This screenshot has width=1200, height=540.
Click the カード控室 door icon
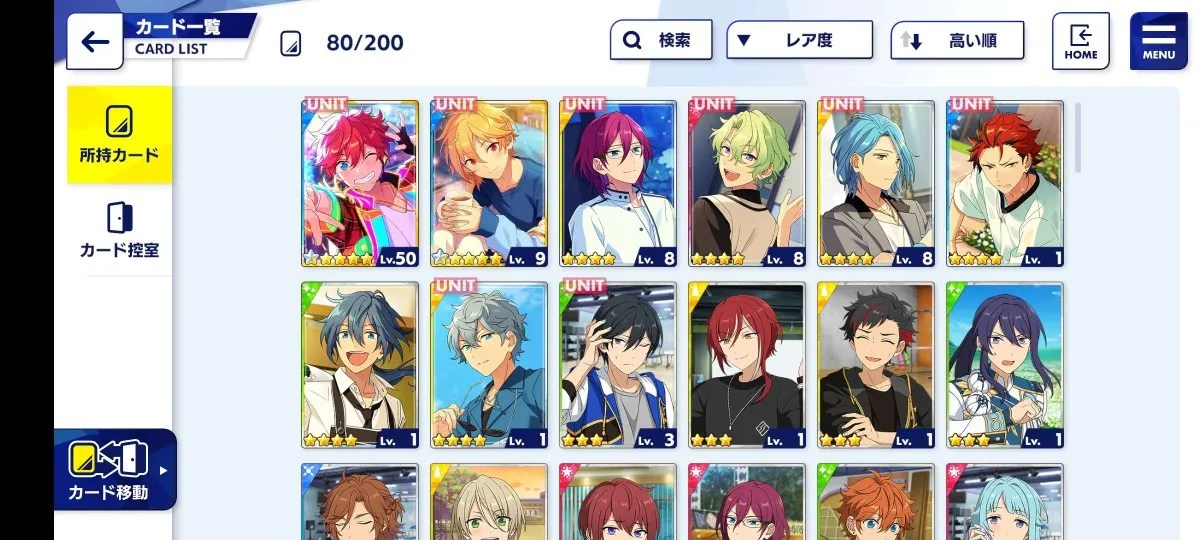tap(119, 217)
